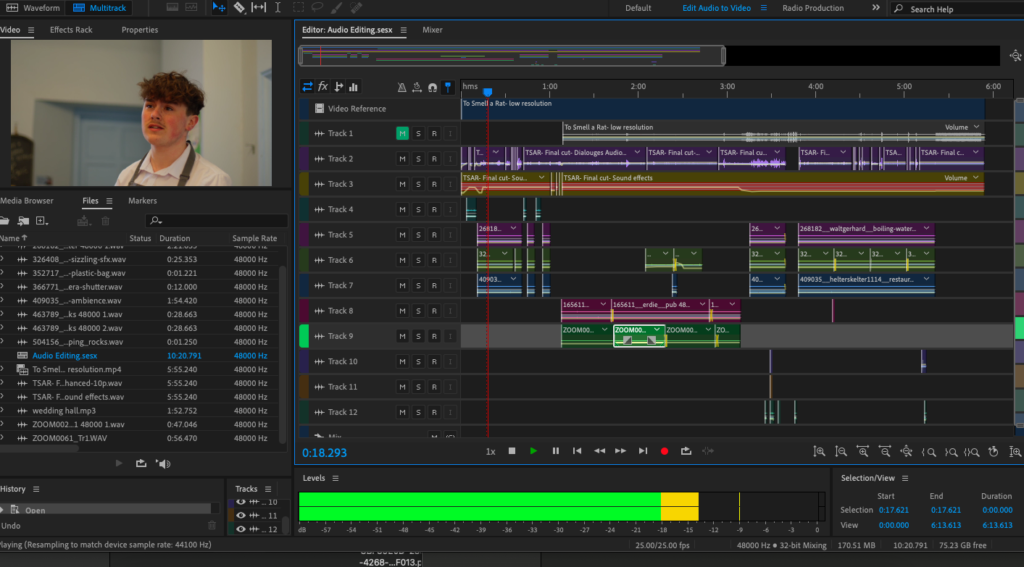The height and width of the screenshot is (567, 1024).
Task: Click the record button in transport
Action: pyautogui.click(x=664, y=451)
